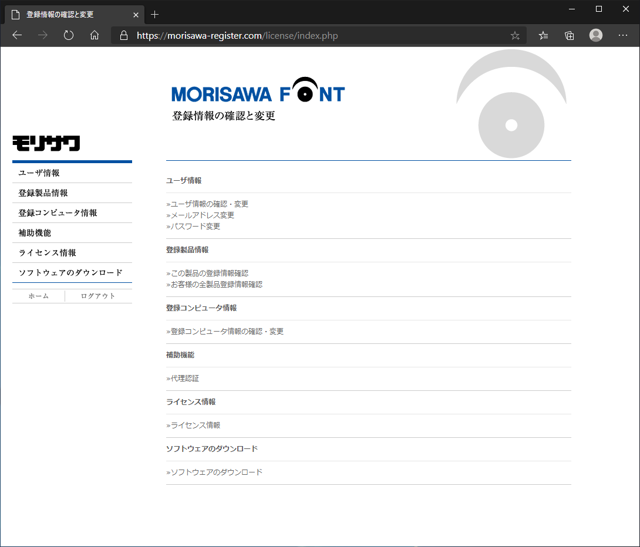Open the ソフトウェアのダウンロード link in main list
Screen dimensions: 640x547
click(214, 472)
